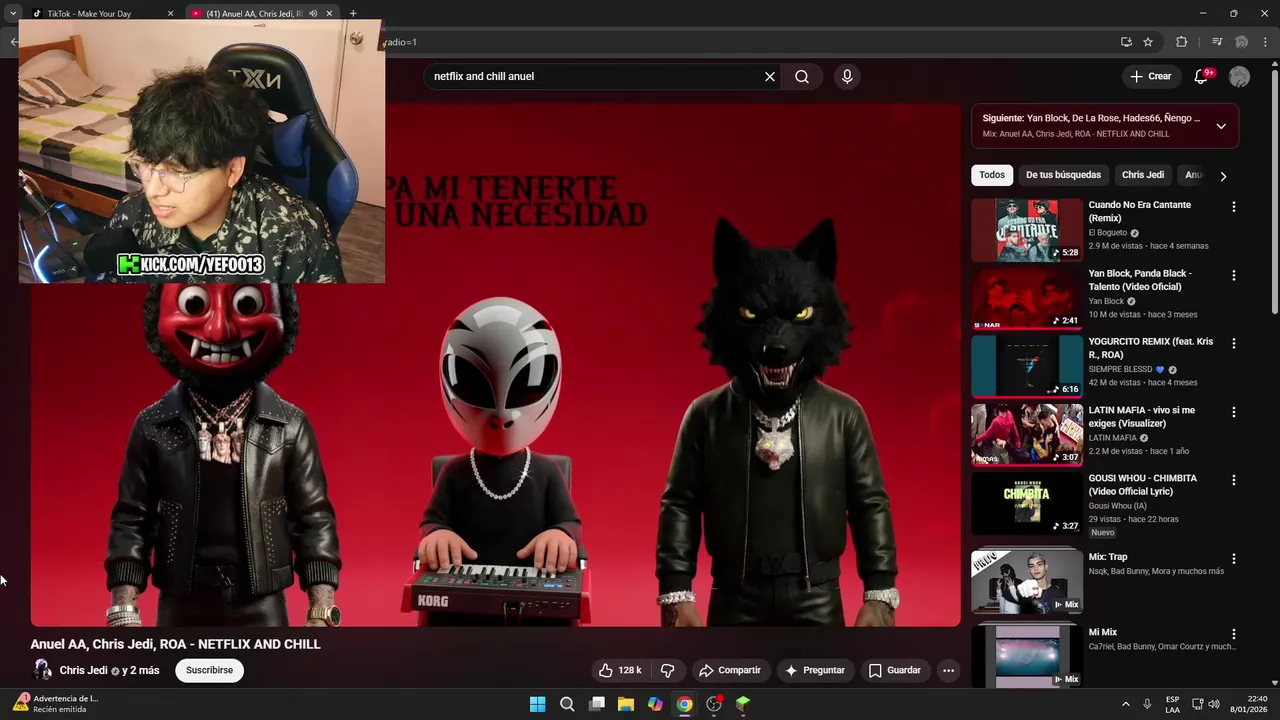Open a new browser tab

click(x=353, y=14)
